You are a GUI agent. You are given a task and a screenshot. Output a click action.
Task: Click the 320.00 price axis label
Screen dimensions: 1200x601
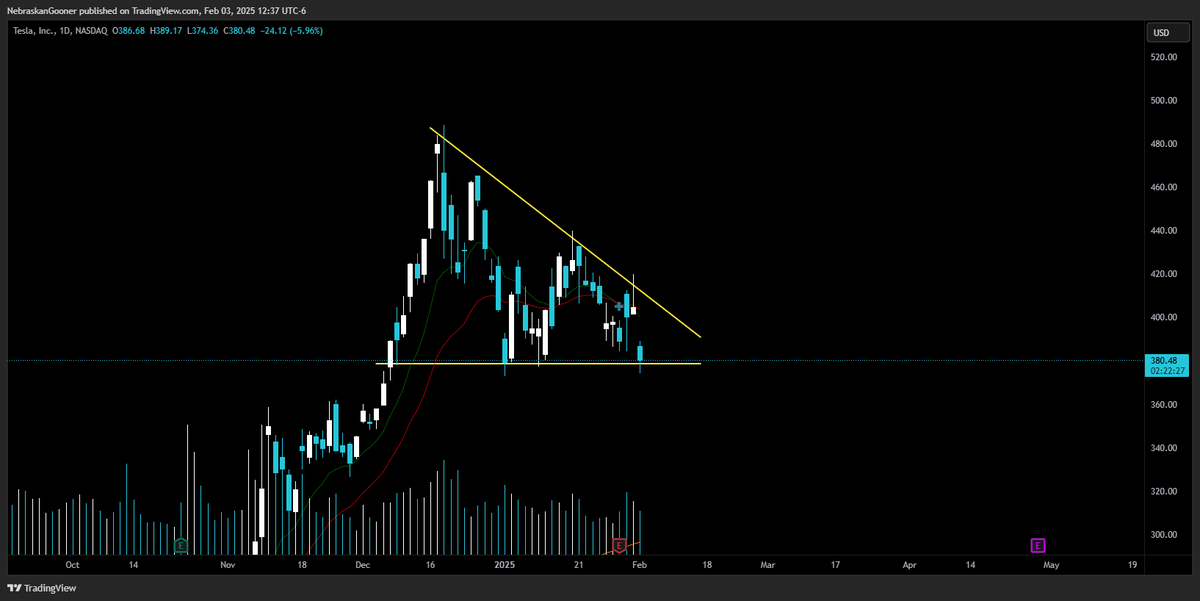[1163, 492]
